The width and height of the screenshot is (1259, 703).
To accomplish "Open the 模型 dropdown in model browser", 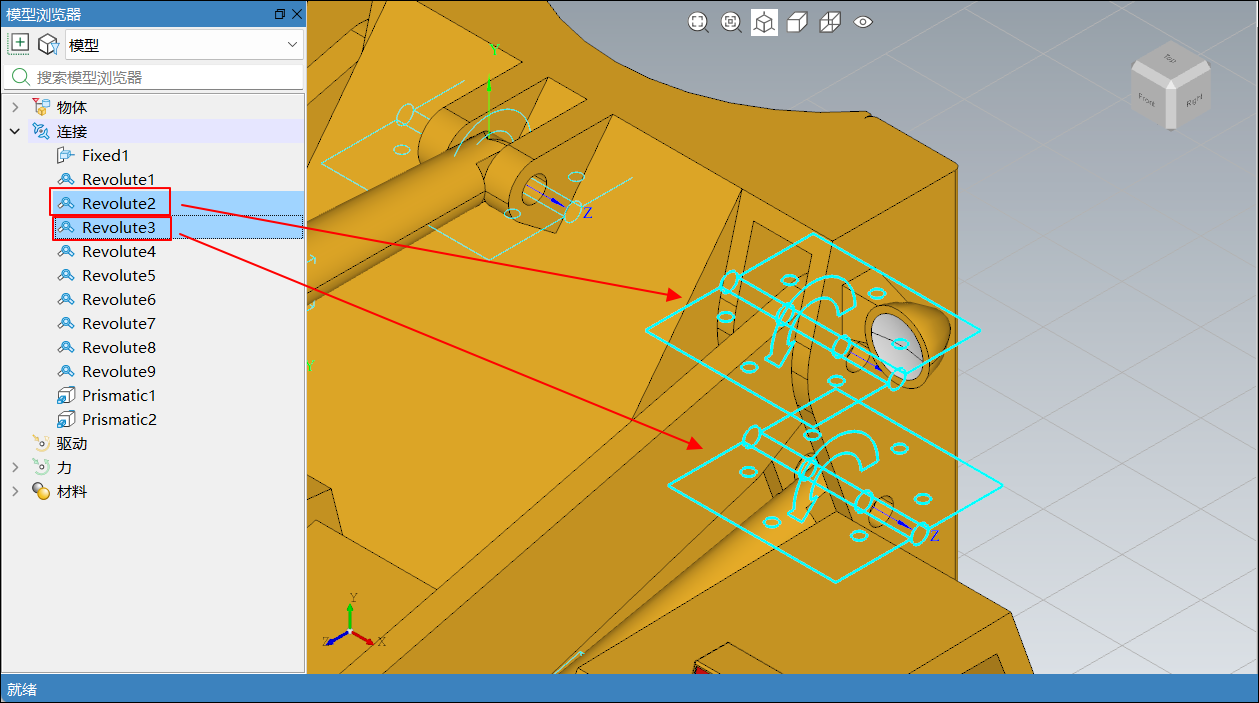I will [x=184, y=45].
